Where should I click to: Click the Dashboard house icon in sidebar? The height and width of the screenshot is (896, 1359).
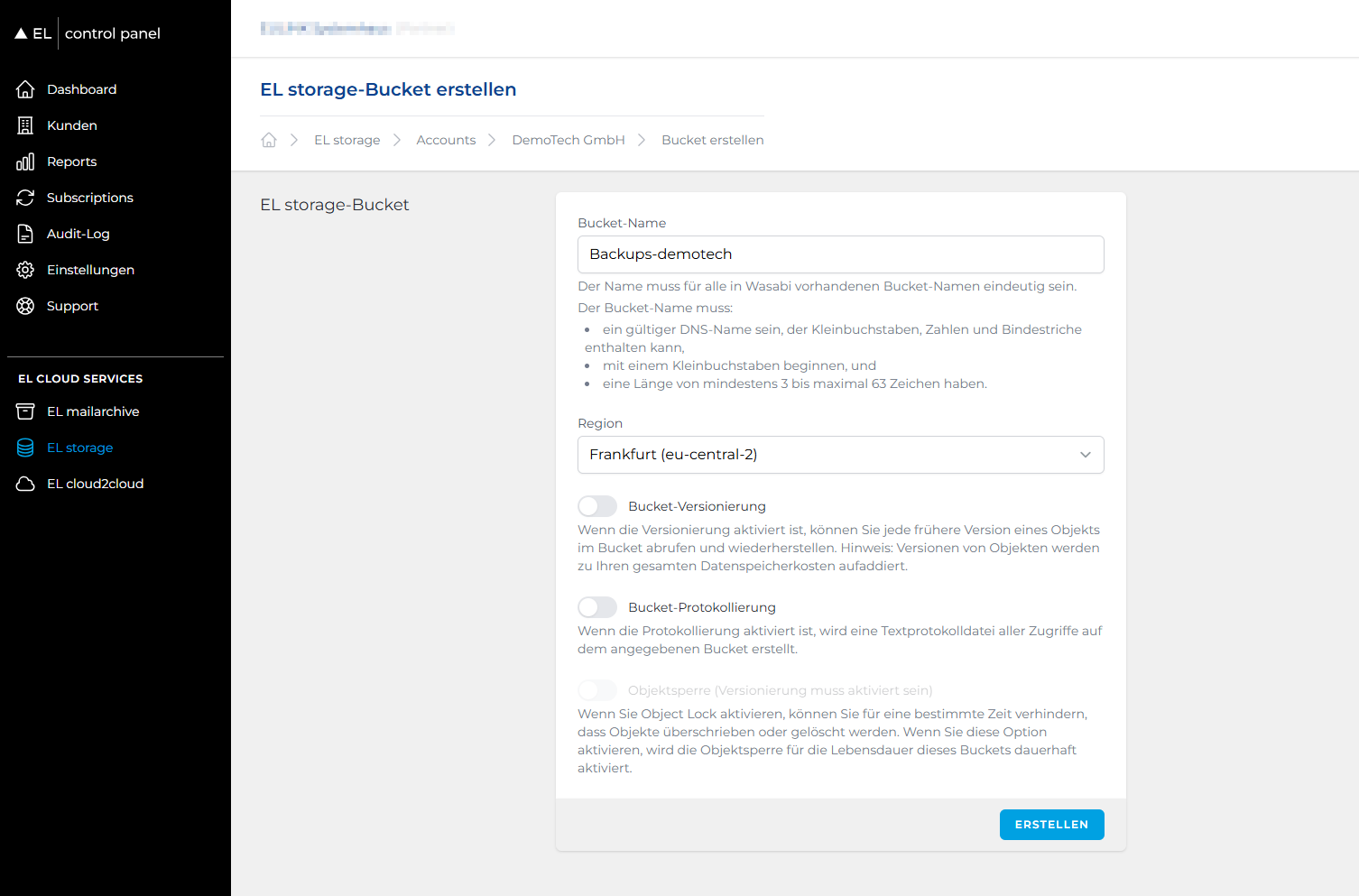click(x=25, y=89)
